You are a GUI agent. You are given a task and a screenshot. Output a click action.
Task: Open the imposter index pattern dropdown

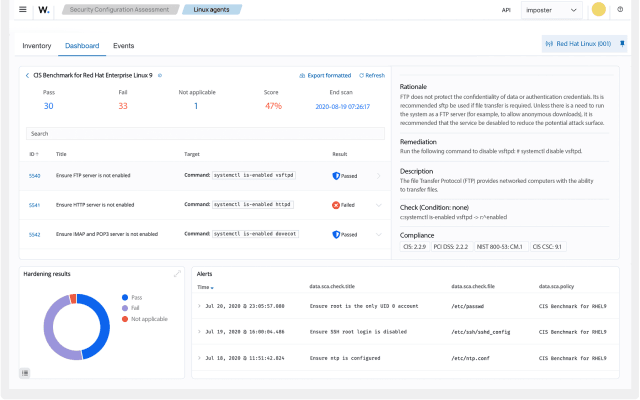[x=551, y=10]
